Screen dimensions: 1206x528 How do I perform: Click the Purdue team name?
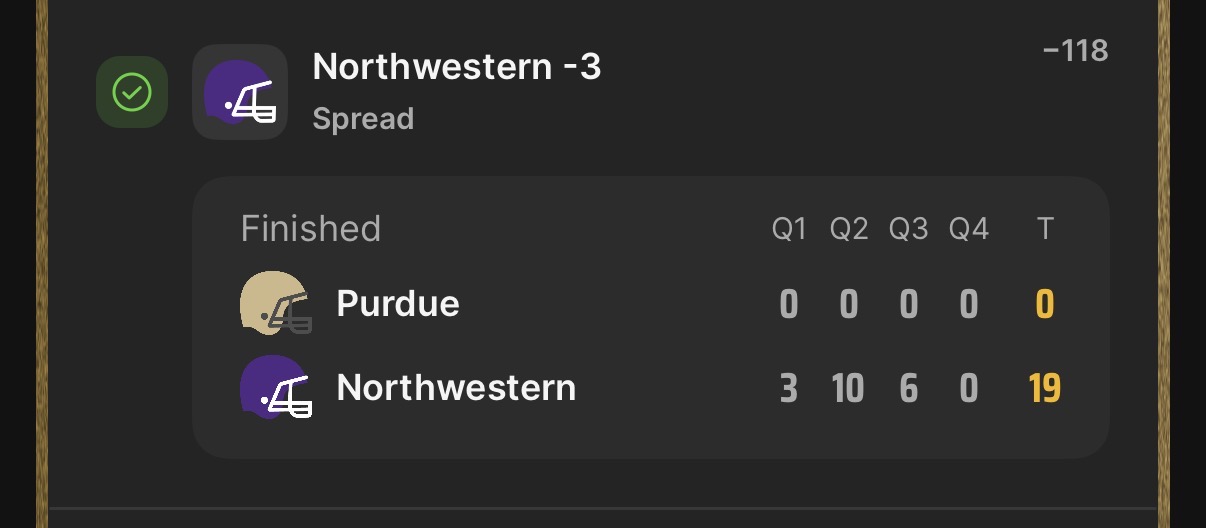pos(398,303)
